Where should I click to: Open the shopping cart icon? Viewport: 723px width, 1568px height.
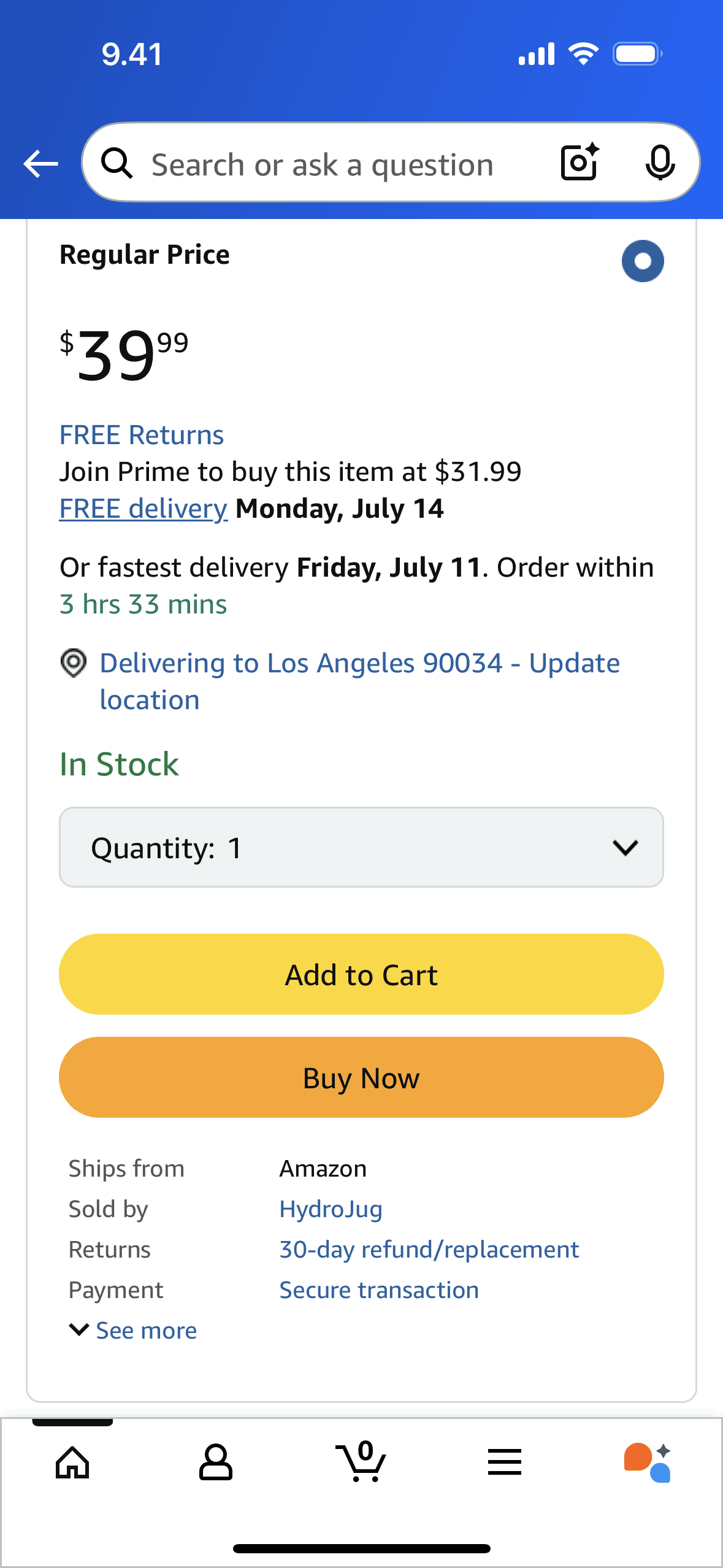pos(361,1462)
